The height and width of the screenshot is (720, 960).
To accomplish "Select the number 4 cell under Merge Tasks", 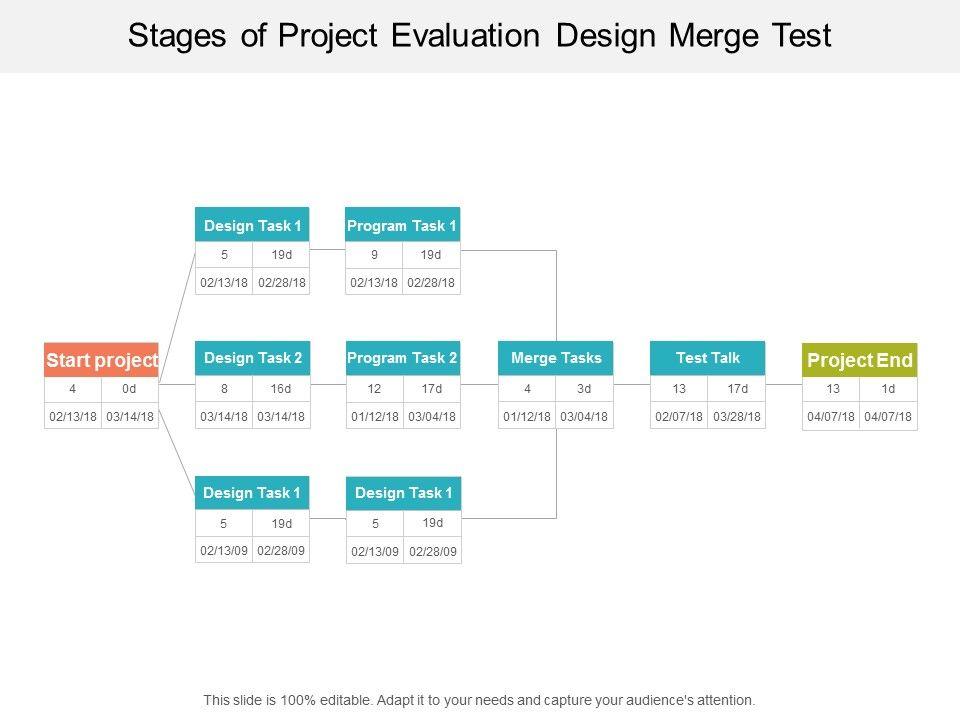I will [x=527, y=390].
